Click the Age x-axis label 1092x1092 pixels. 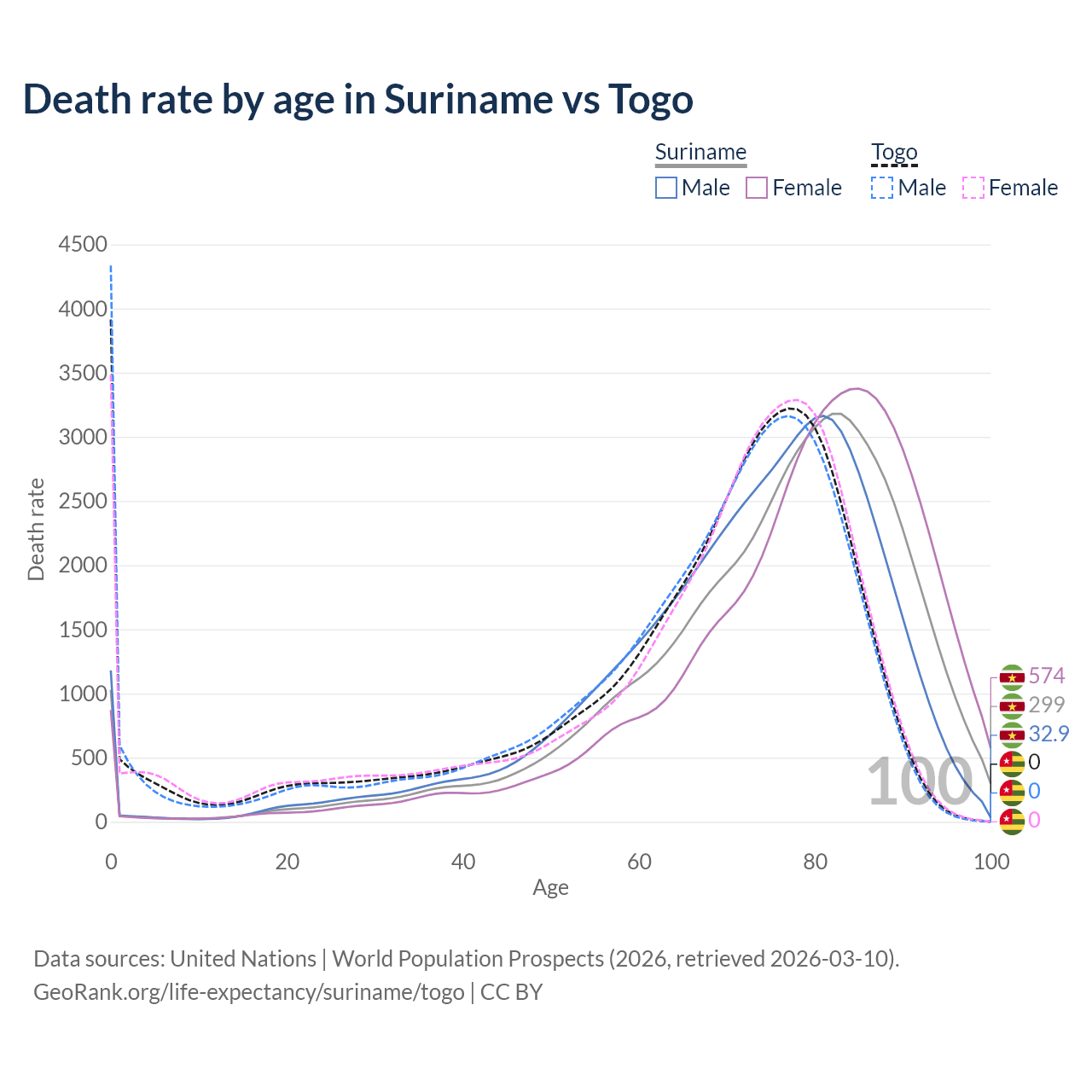(550, 888)
